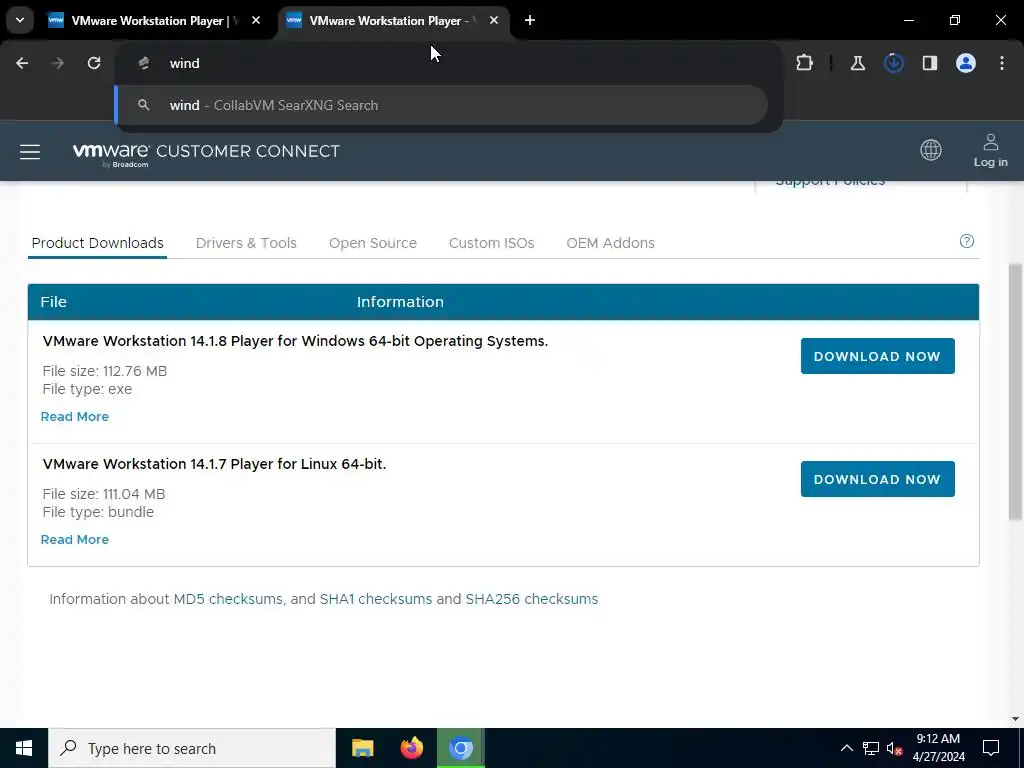The height and width of the screenshot is (768, 1024).
Task: Open VMware hamburger navigation menu
Action: [30, 152]
